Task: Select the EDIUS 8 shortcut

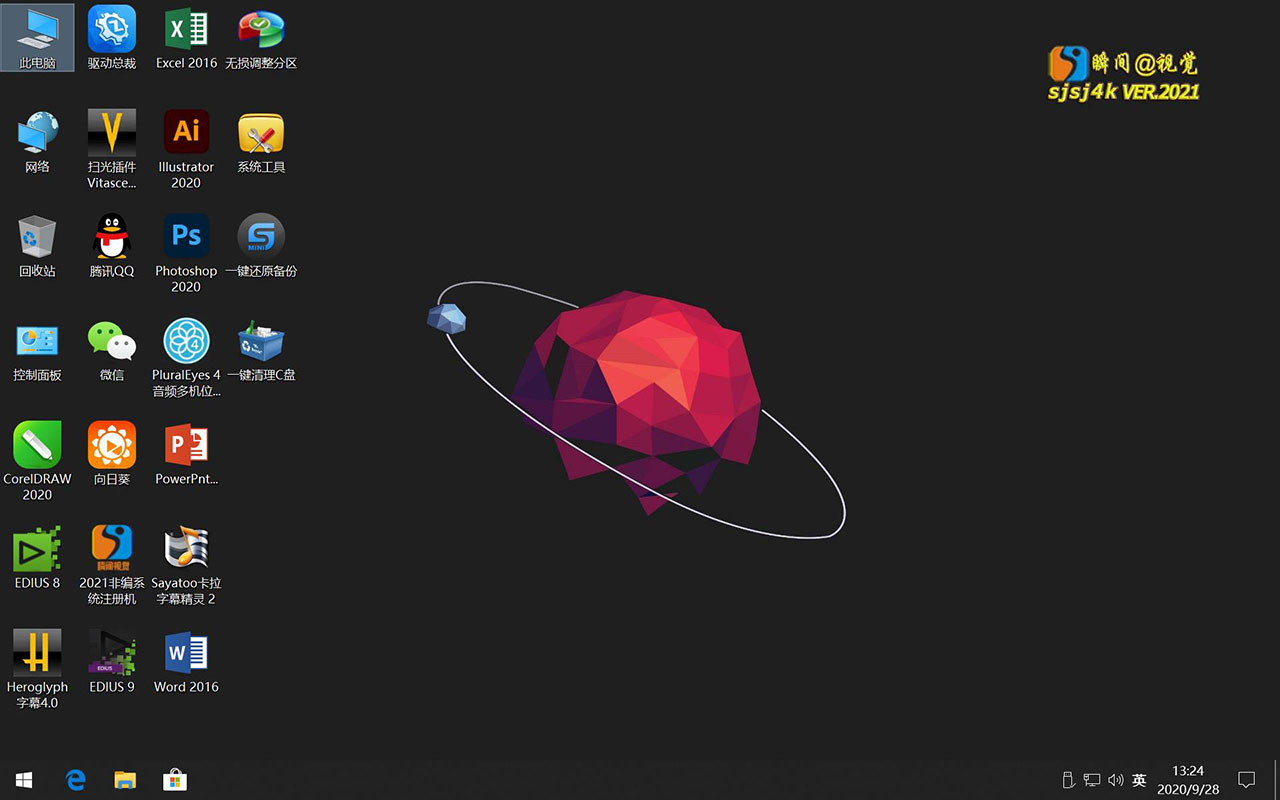Action: tap(37, 558)
